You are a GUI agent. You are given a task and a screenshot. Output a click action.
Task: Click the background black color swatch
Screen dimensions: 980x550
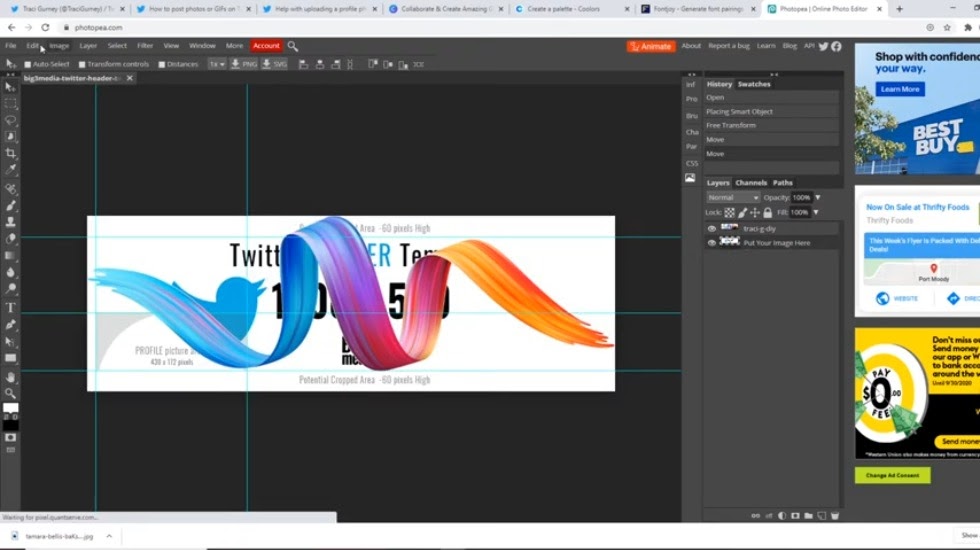(x=11, y=426)
